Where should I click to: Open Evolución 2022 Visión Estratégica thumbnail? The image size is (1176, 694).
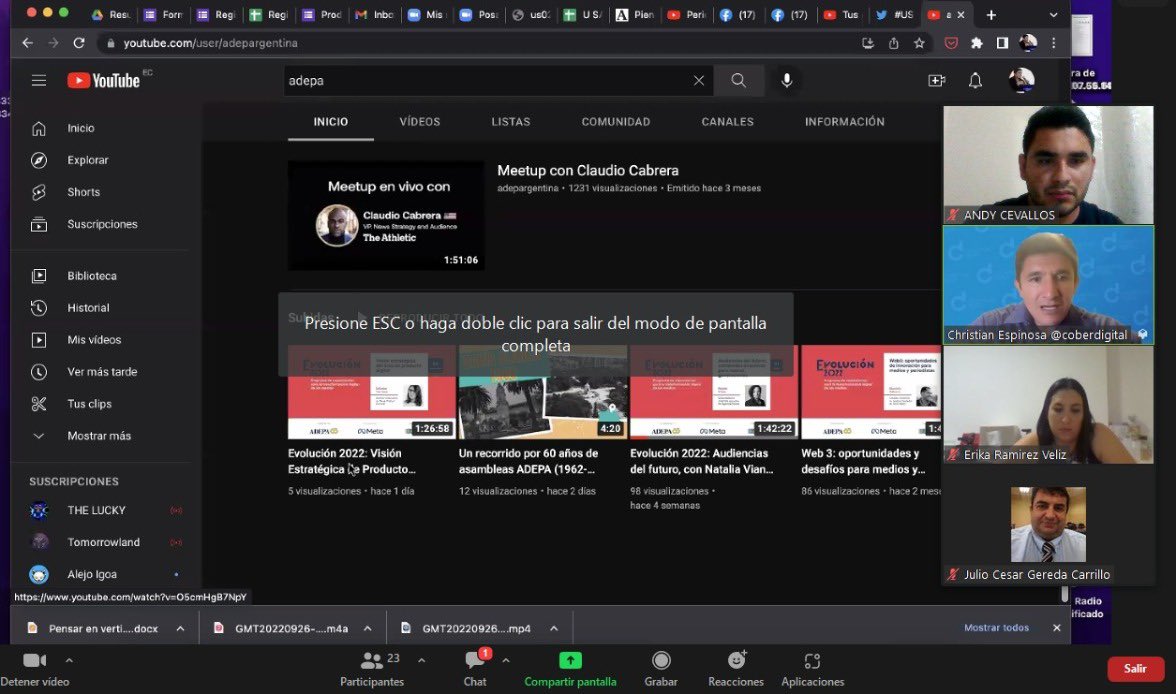(x=371, y=392)
